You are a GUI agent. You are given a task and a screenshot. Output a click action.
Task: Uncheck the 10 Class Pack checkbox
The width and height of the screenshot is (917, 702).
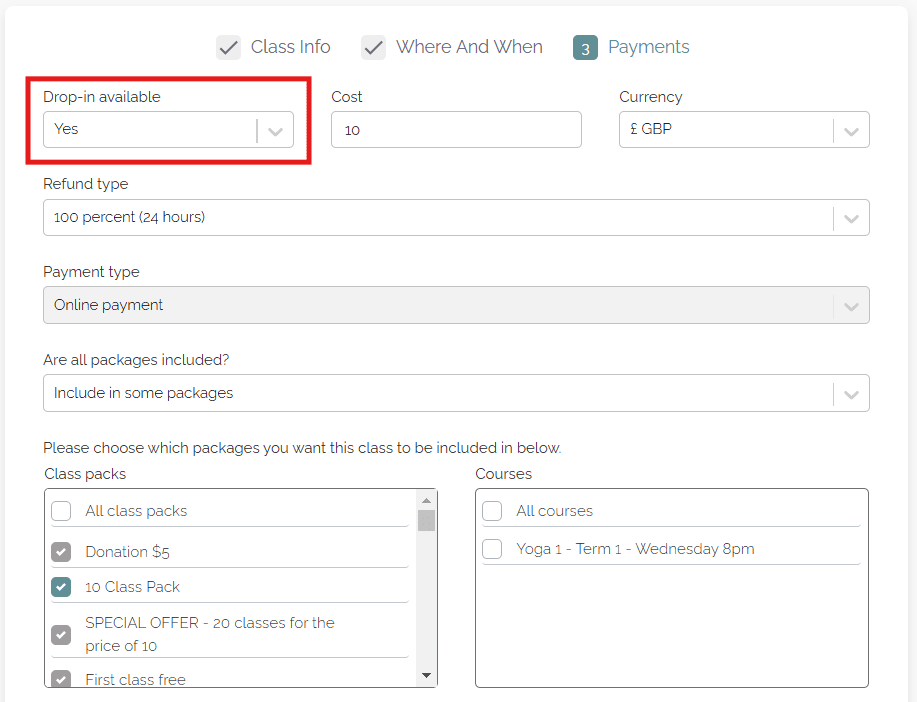pos(62,587)
